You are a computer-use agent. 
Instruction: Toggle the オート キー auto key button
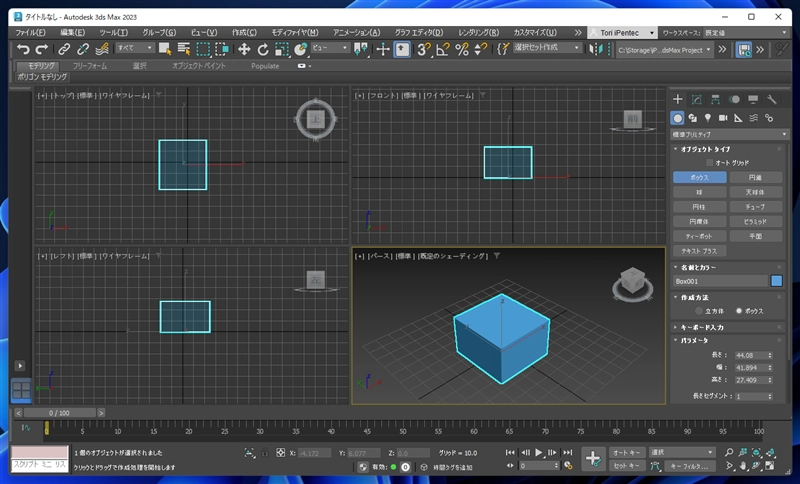pos(627,452)
